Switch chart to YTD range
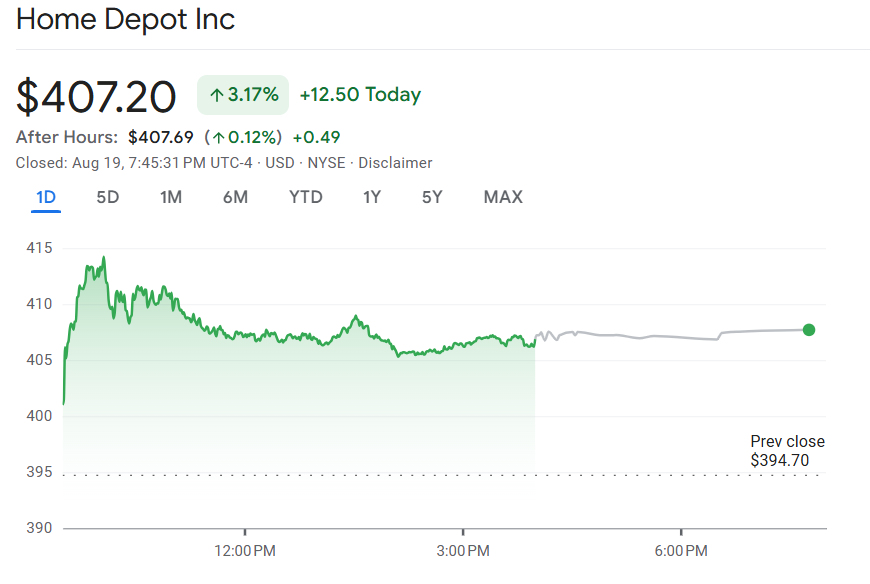Viewport: 870px width, 584px height. coord(306,197)
